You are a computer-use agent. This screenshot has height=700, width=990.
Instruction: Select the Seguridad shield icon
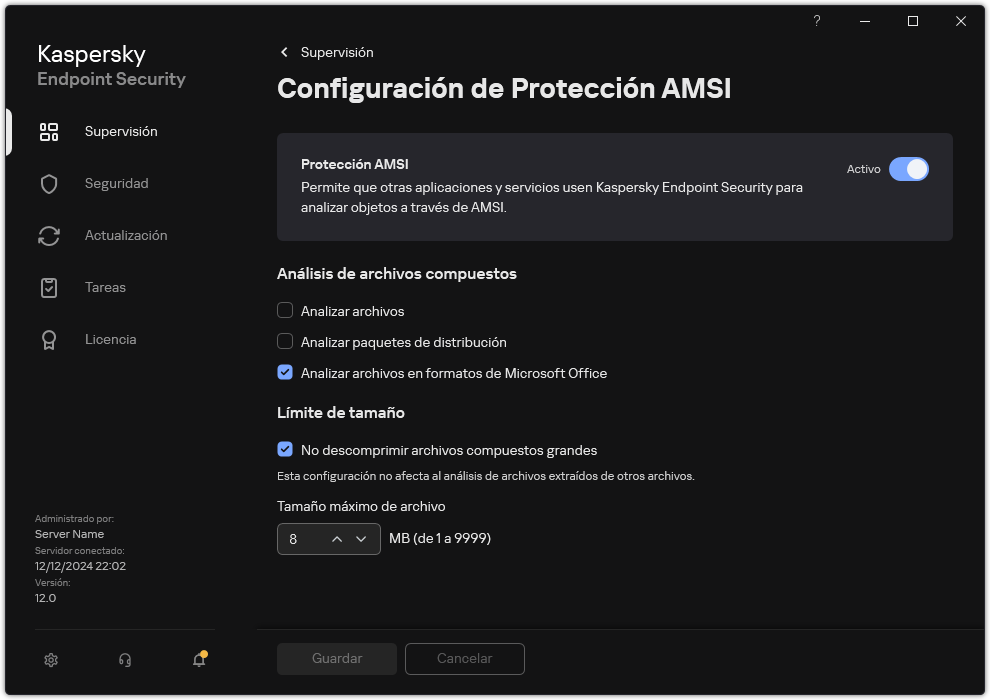[49, 183]
